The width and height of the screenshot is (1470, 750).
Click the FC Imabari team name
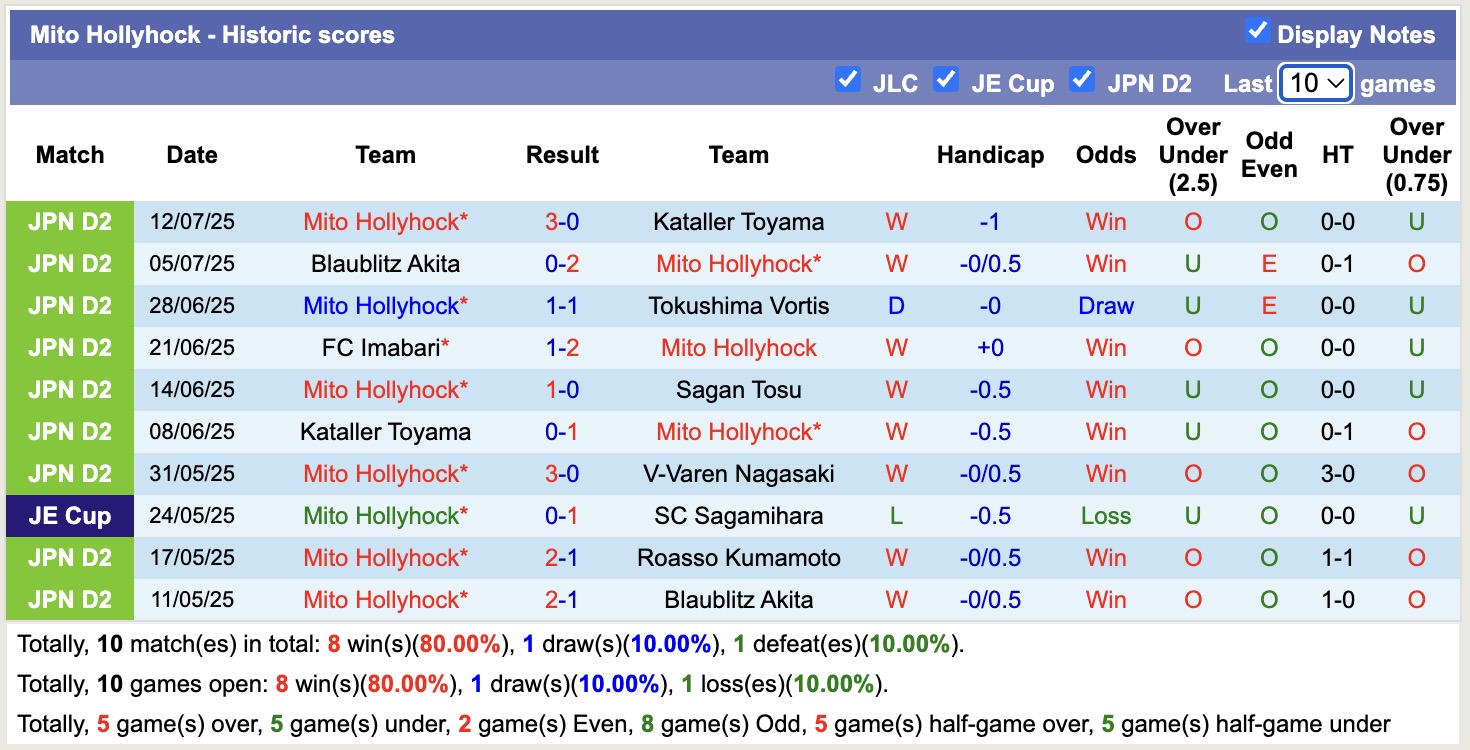[383, 348]
